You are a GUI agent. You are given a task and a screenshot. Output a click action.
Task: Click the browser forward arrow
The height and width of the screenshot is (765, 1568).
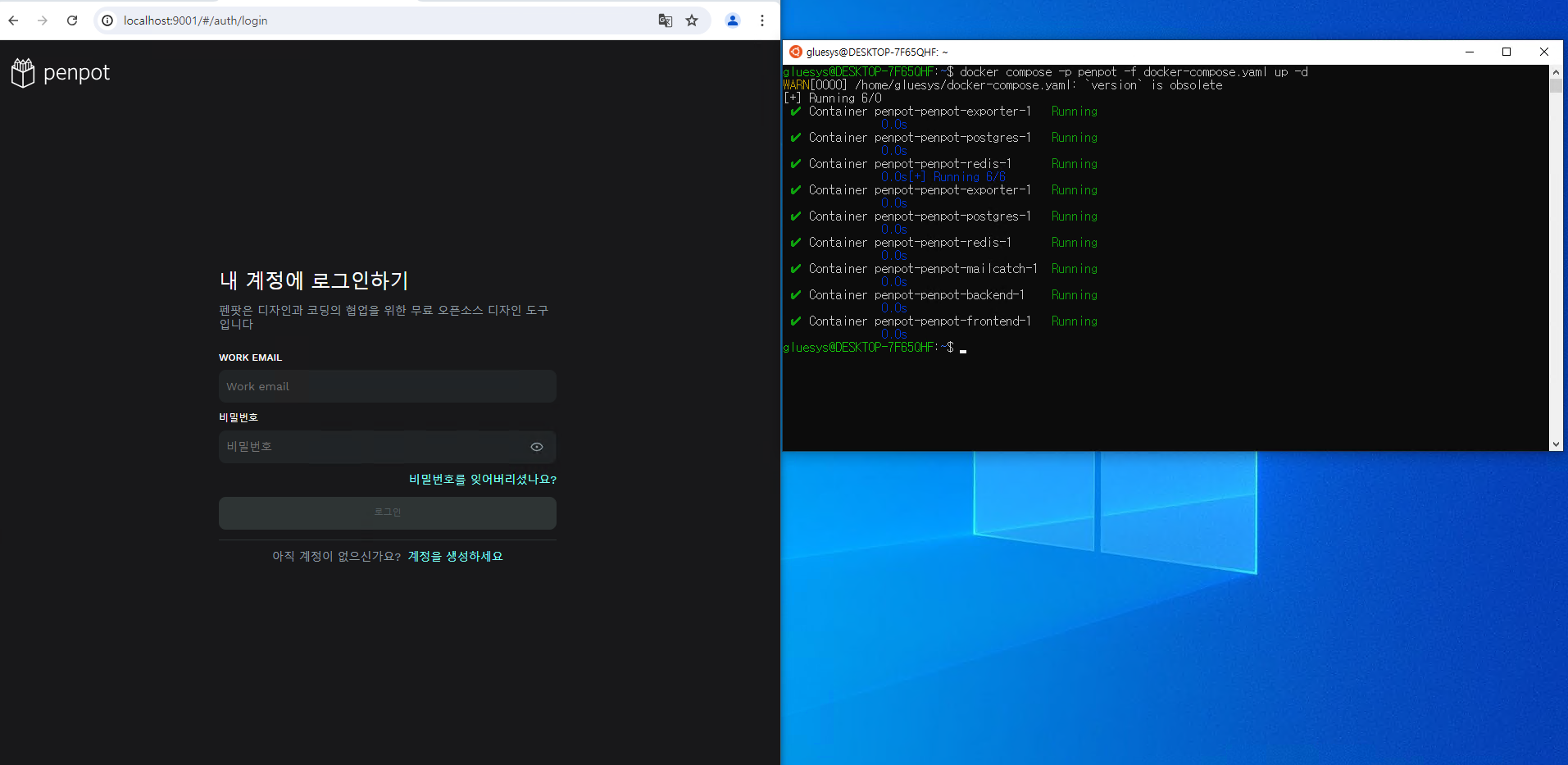point(43,20)
